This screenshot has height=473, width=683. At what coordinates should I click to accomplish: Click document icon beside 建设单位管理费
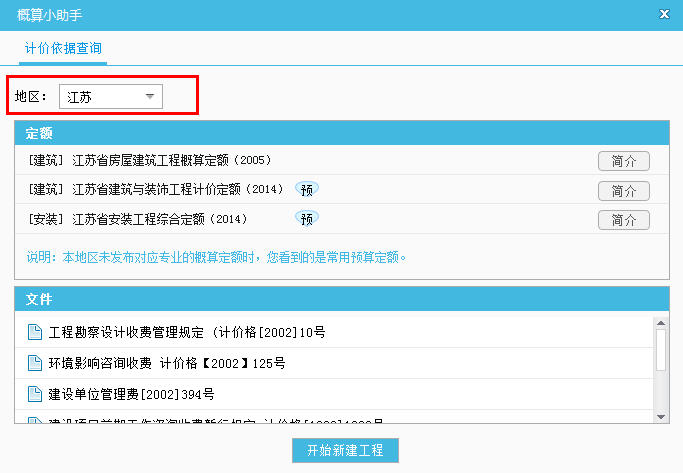click(x=35, y=394)
